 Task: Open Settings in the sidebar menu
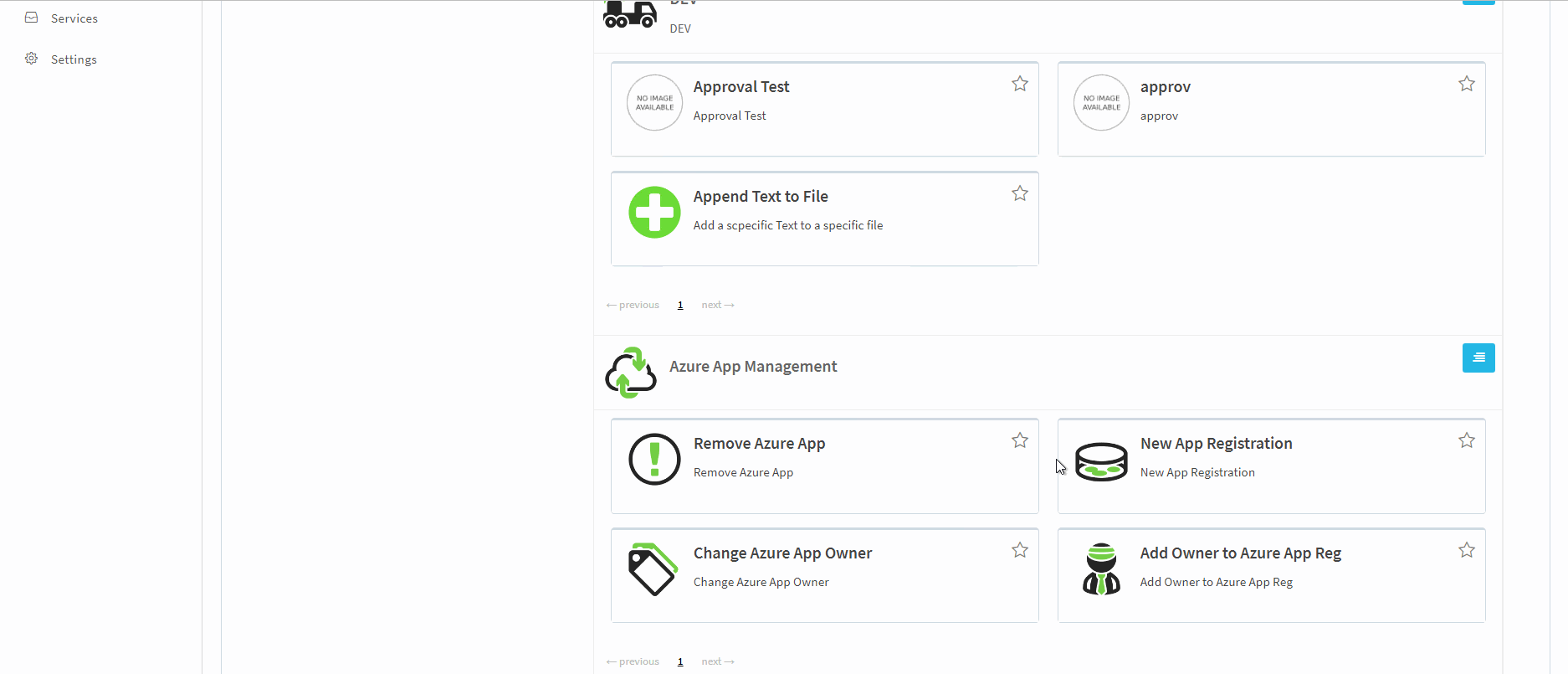pyautogui.click(x=74, y=59)
